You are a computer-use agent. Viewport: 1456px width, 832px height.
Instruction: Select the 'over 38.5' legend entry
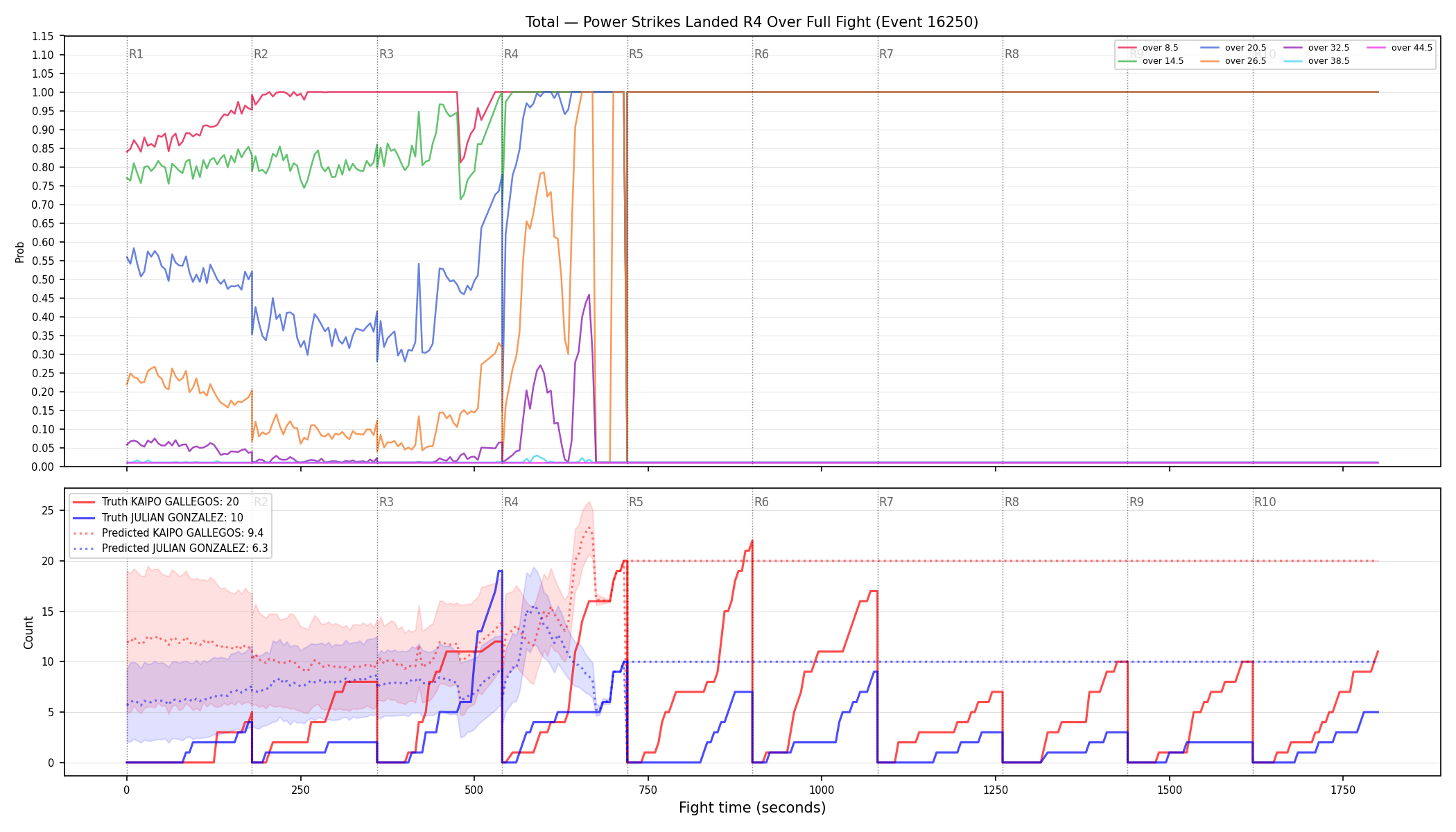1317,61
